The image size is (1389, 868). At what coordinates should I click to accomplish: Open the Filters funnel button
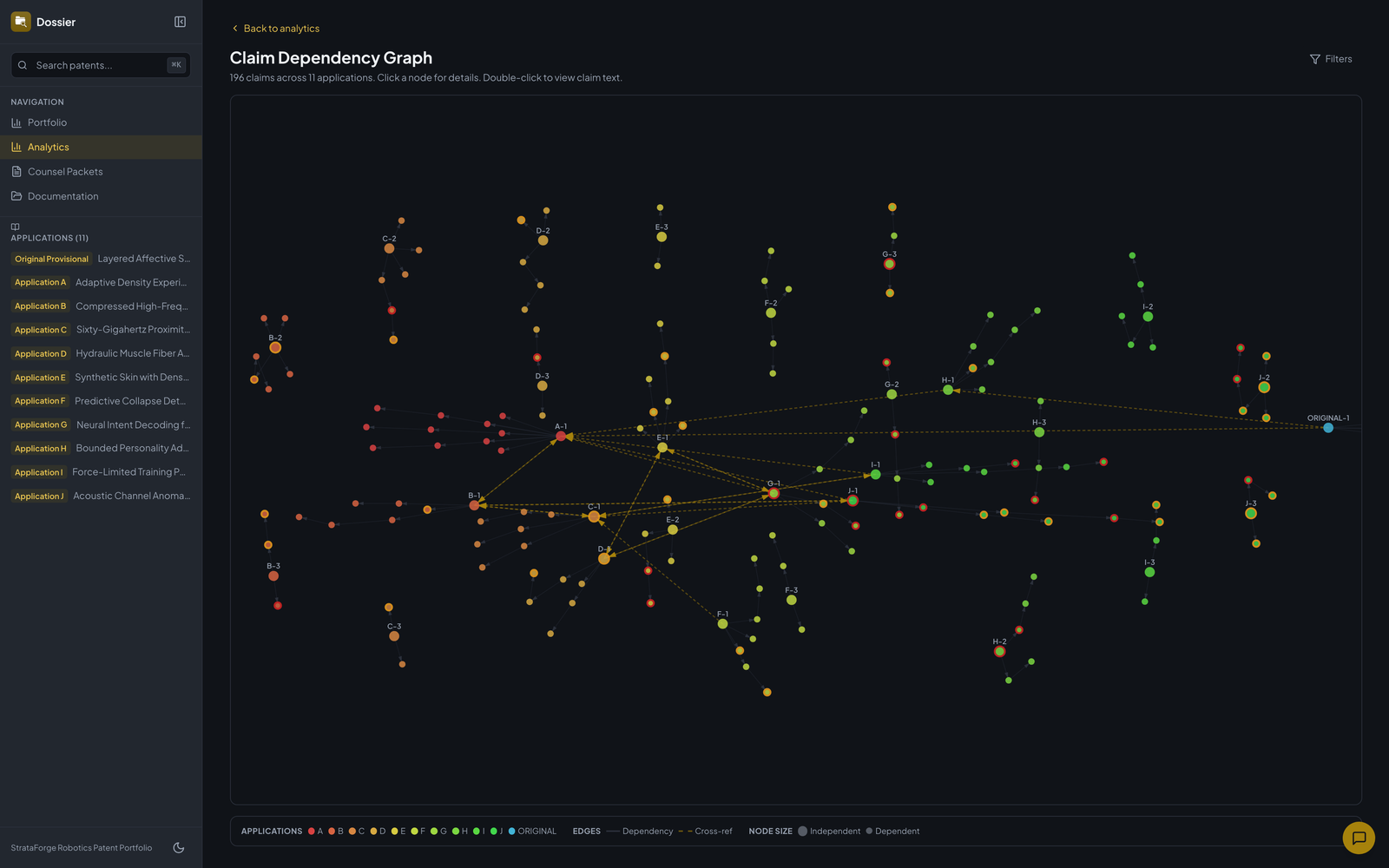(1331, 59)
